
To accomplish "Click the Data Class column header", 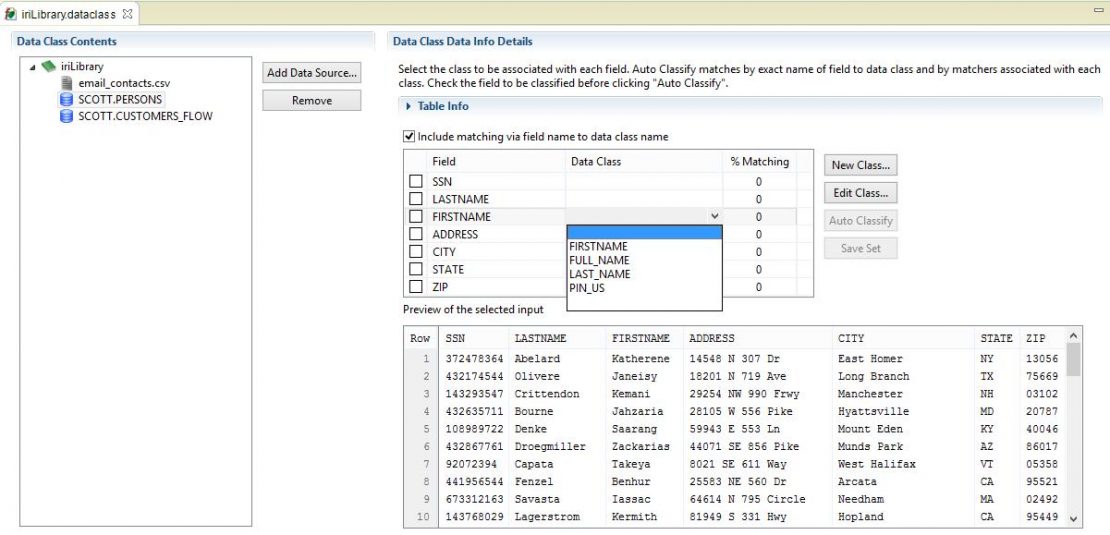I will coord(644,161).
